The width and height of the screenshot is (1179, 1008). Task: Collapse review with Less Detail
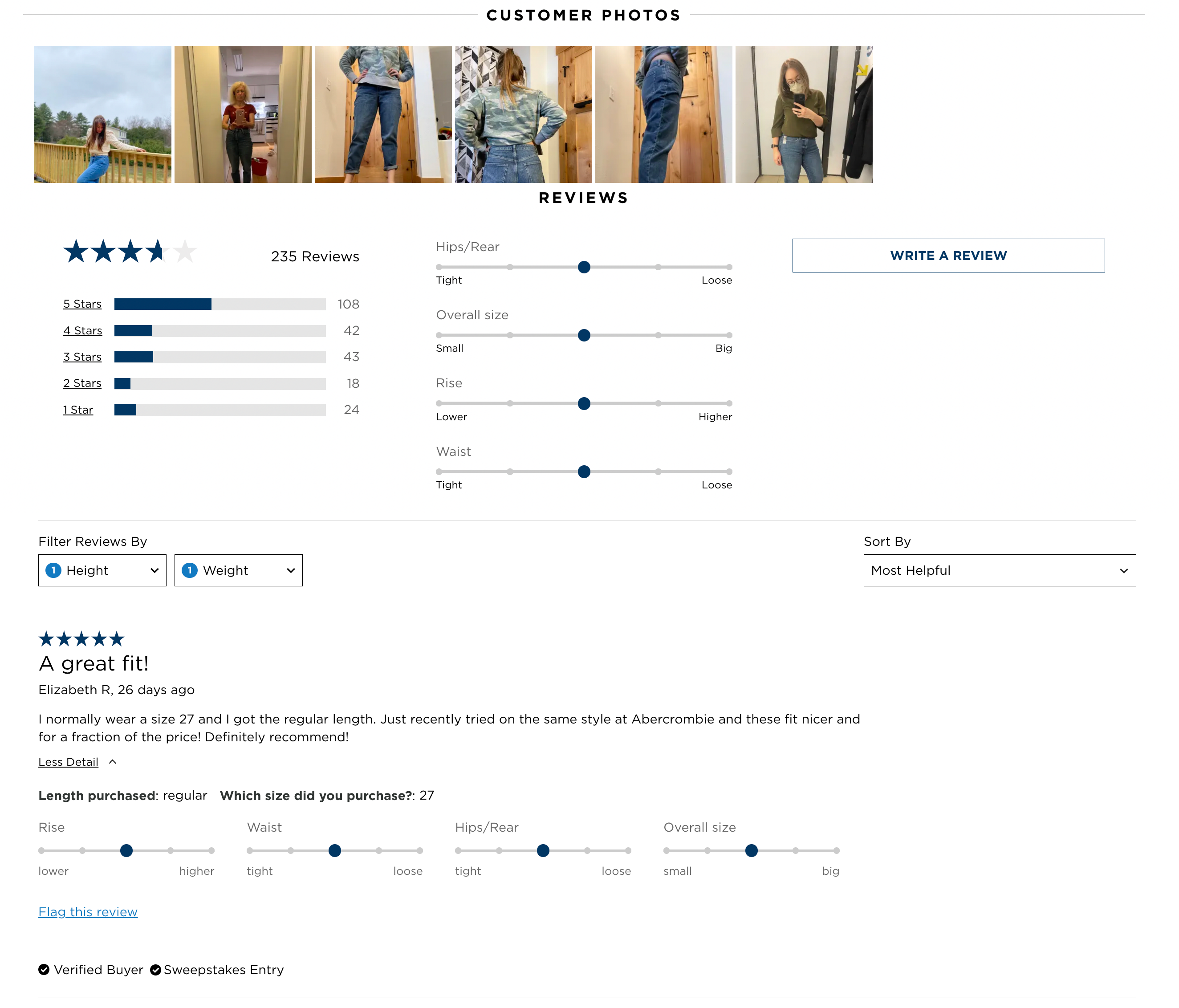[x=68, y=762]
